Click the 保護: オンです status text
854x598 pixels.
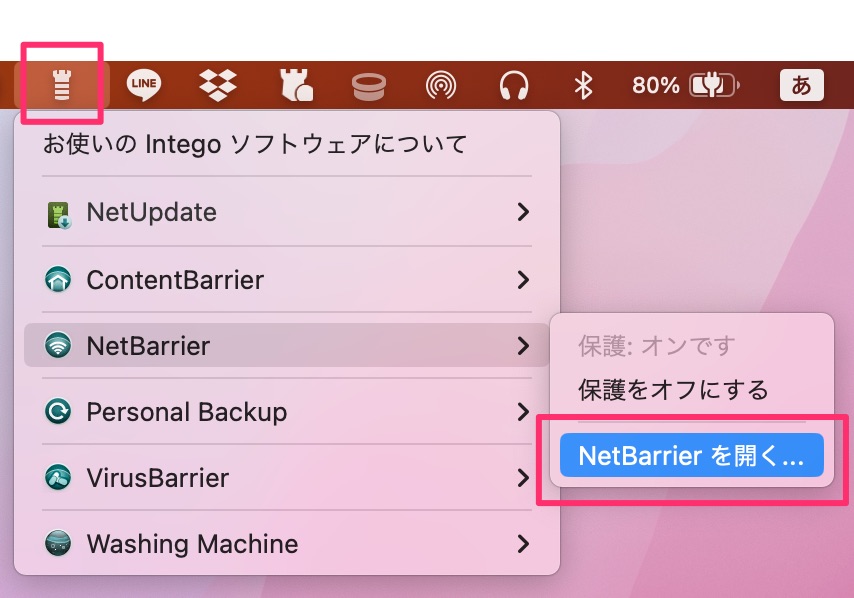tap(657, 345)
